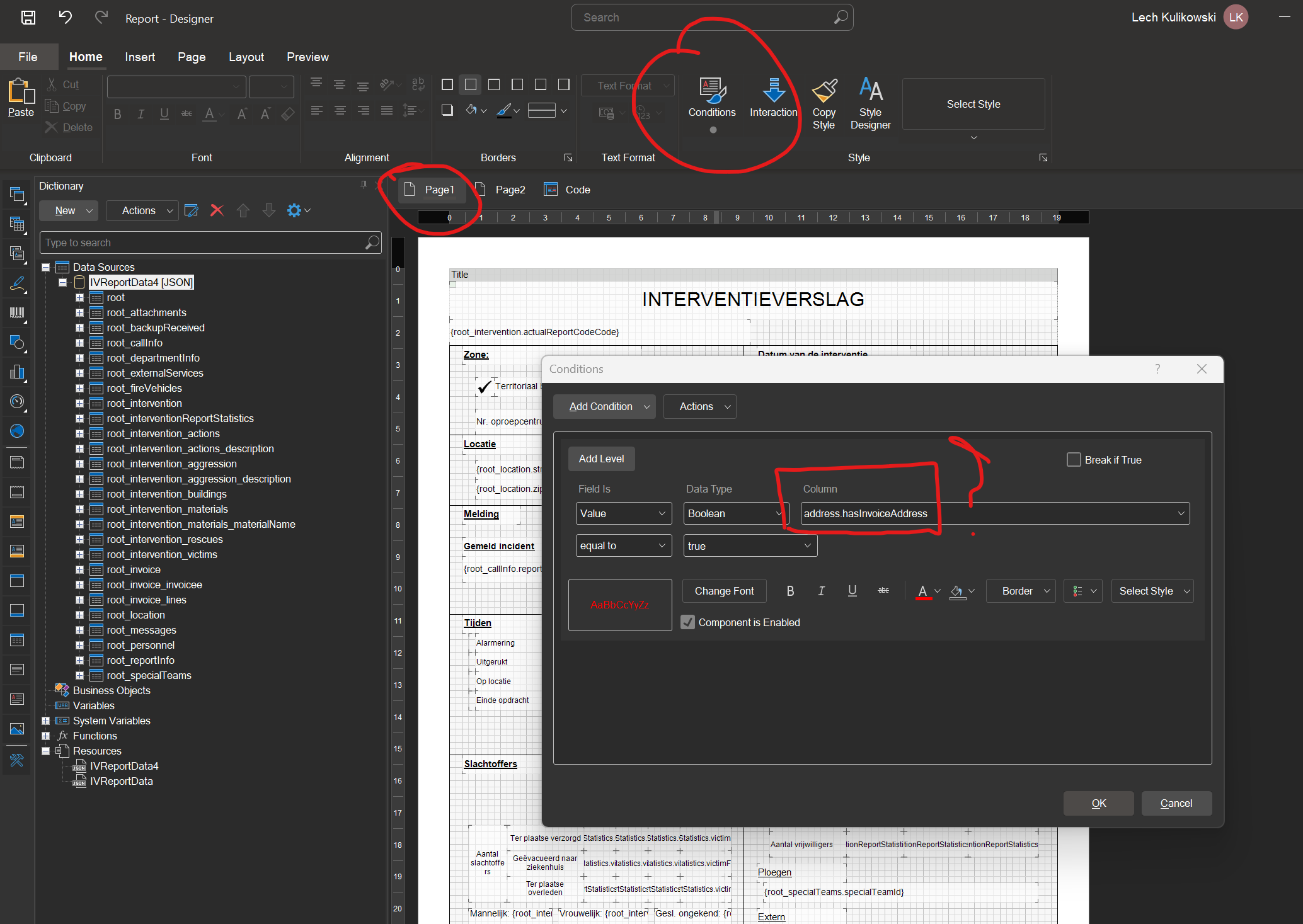The width and height of the screenshot is (1303, 924).
Task: Select the barcode component in left toolbox
Action: click(17, 313)
